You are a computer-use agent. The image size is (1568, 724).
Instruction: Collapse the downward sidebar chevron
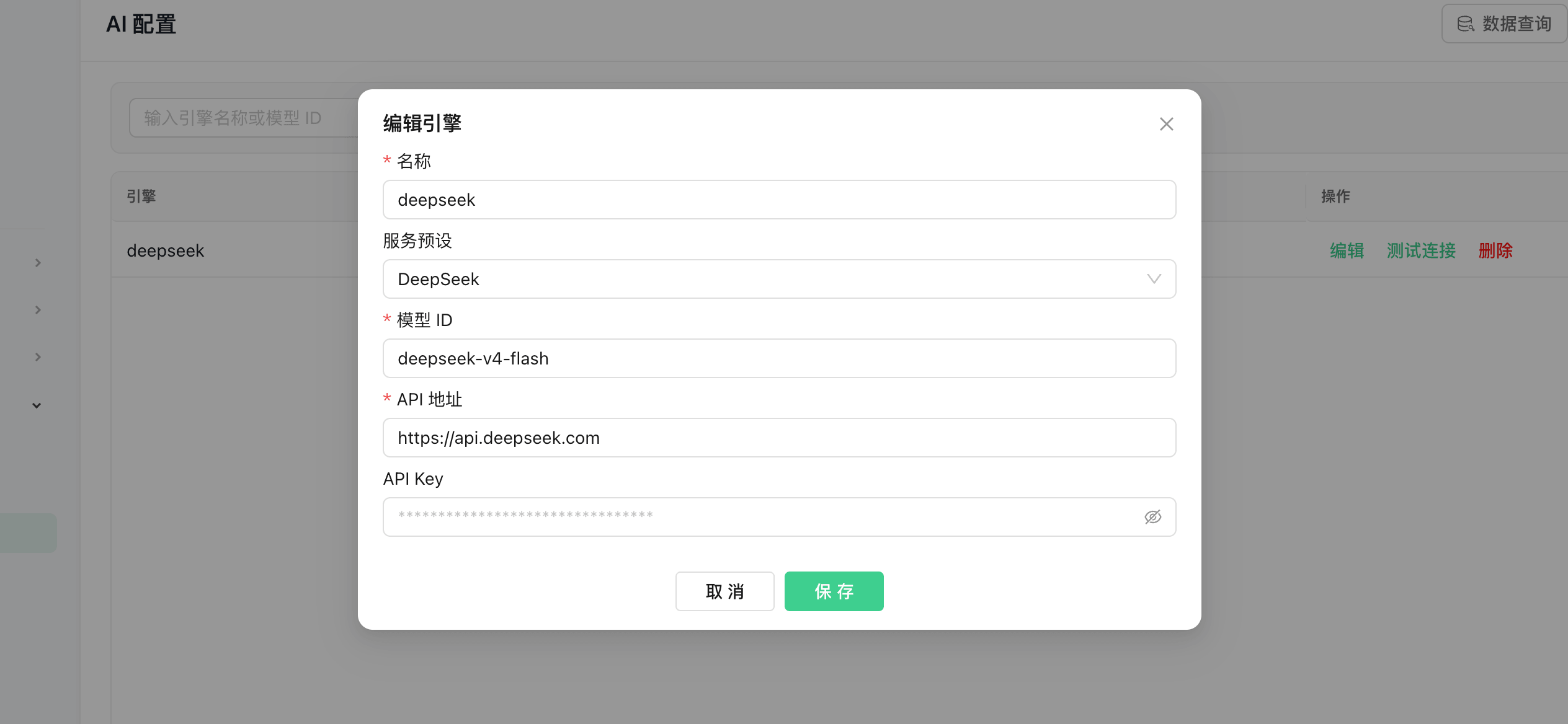pos(37,405)
